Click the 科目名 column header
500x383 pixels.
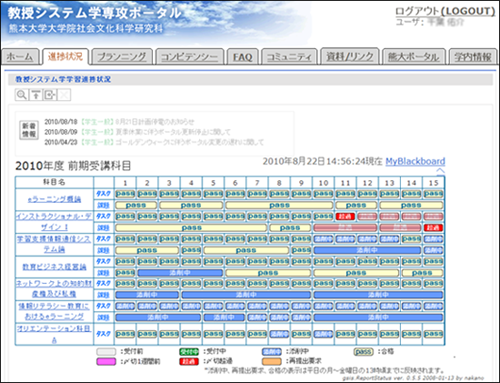(54, 182)
